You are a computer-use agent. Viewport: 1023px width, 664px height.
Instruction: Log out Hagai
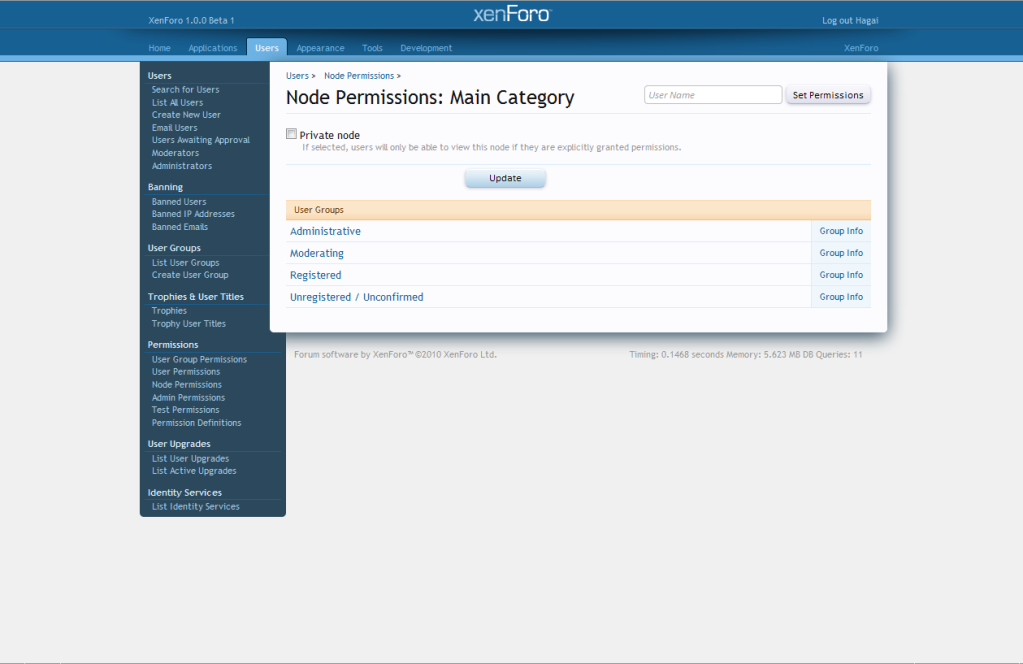pyautogui.click(x=850, y=20)
